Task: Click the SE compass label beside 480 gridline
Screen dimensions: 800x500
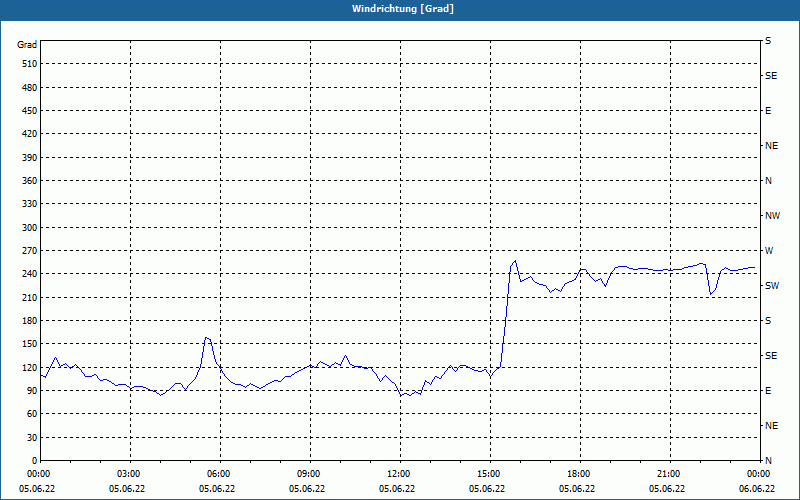Action: 771,76
